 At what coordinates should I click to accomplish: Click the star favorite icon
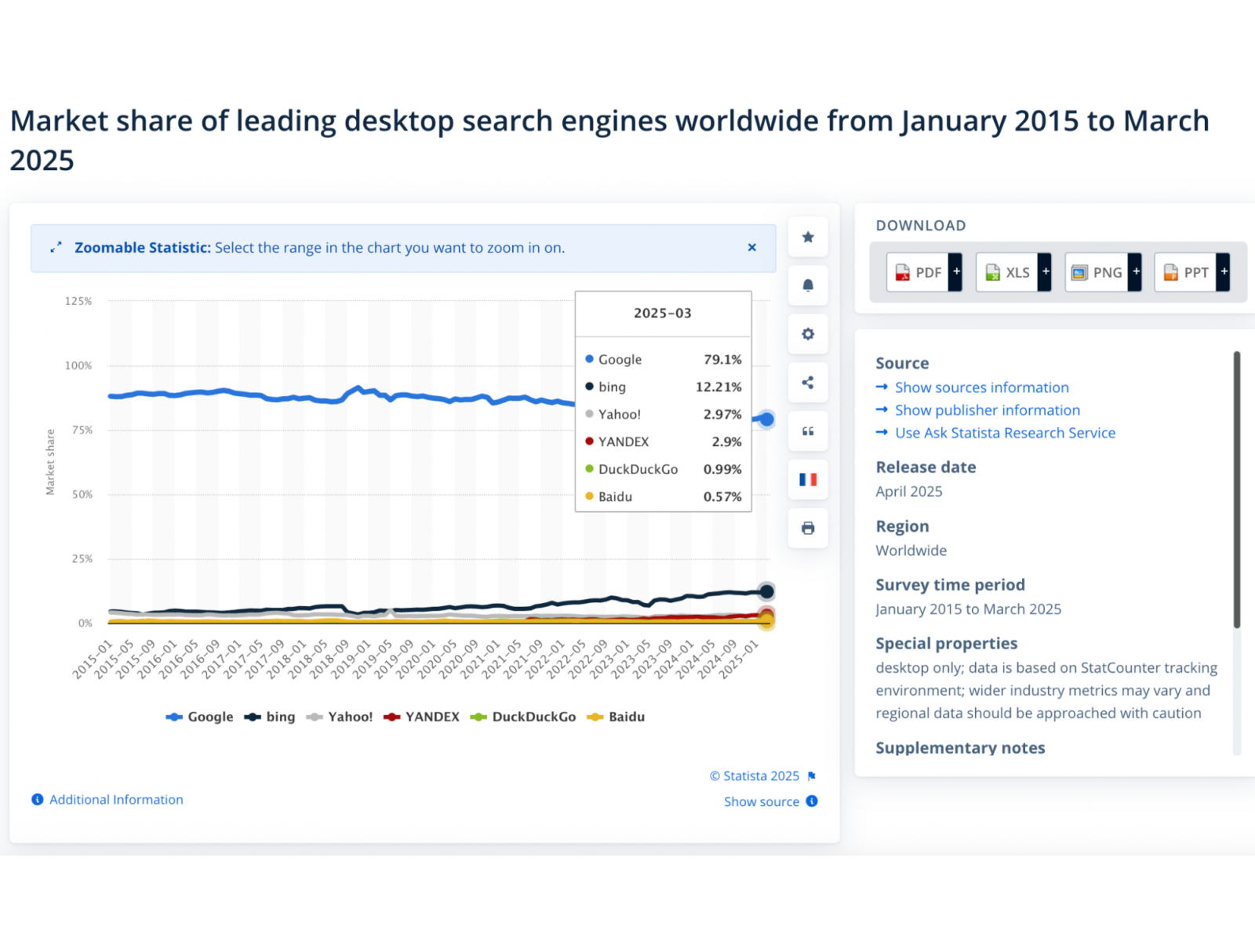click(808, 237)
